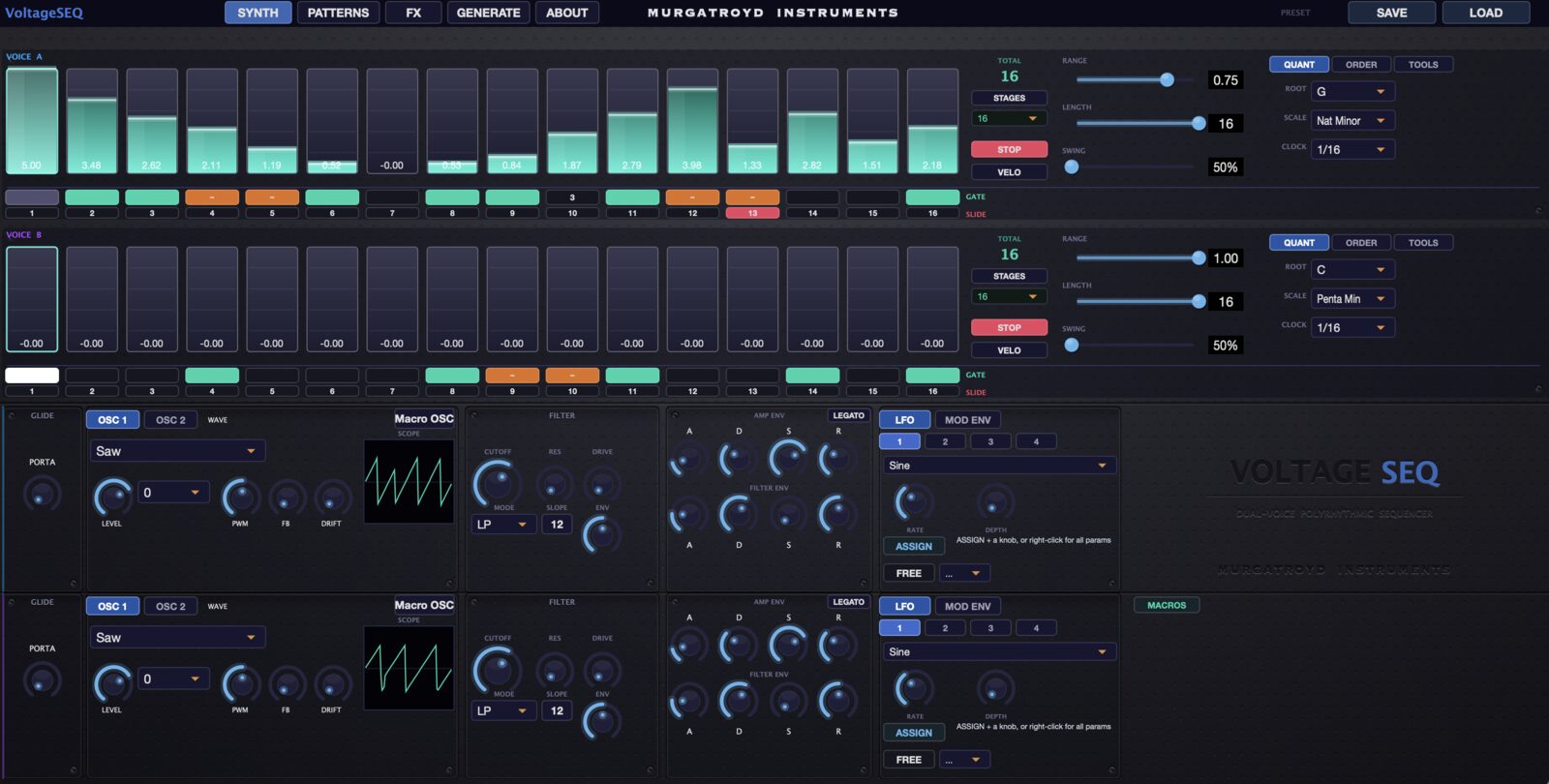This screenshot has width=1549, height=784.
Task: Stop the Voice A sequencer
Action: [x=1009, y=149]
